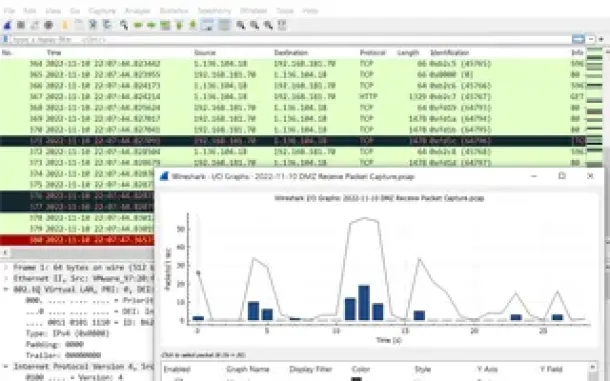
Task: Click the graph color swatch in the Color column
Action: [x=356, y=379]
